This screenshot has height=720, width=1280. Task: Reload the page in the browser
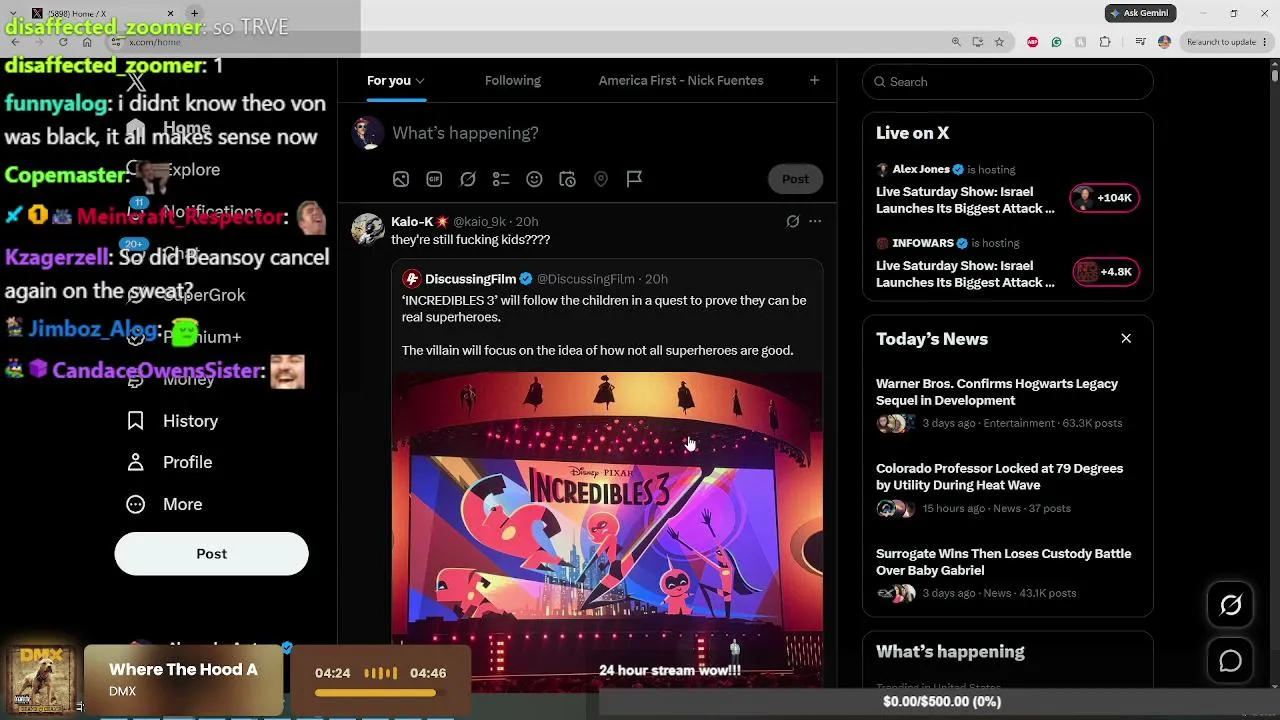tap(63, 42)
